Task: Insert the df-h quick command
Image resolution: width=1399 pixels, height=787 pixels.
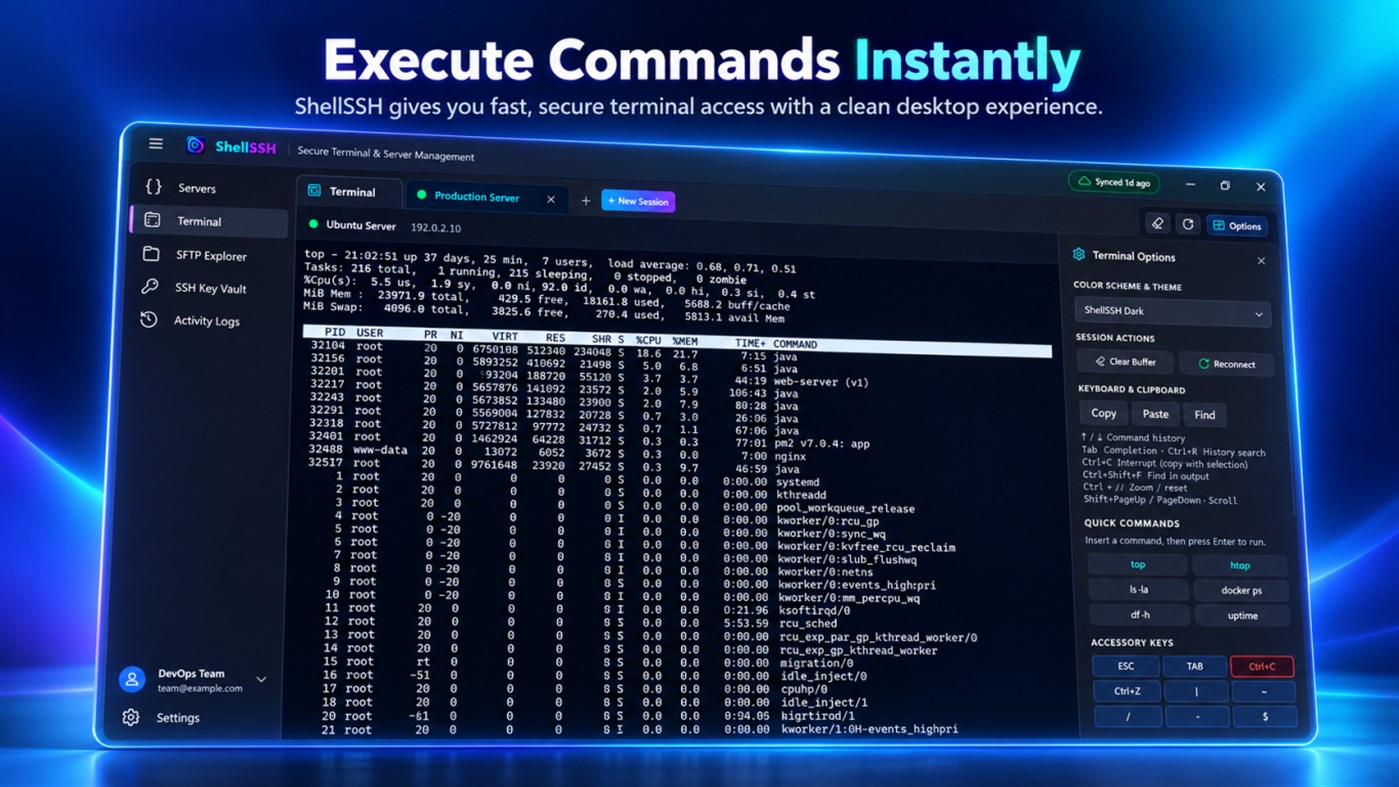Action: pos(1140,615)
